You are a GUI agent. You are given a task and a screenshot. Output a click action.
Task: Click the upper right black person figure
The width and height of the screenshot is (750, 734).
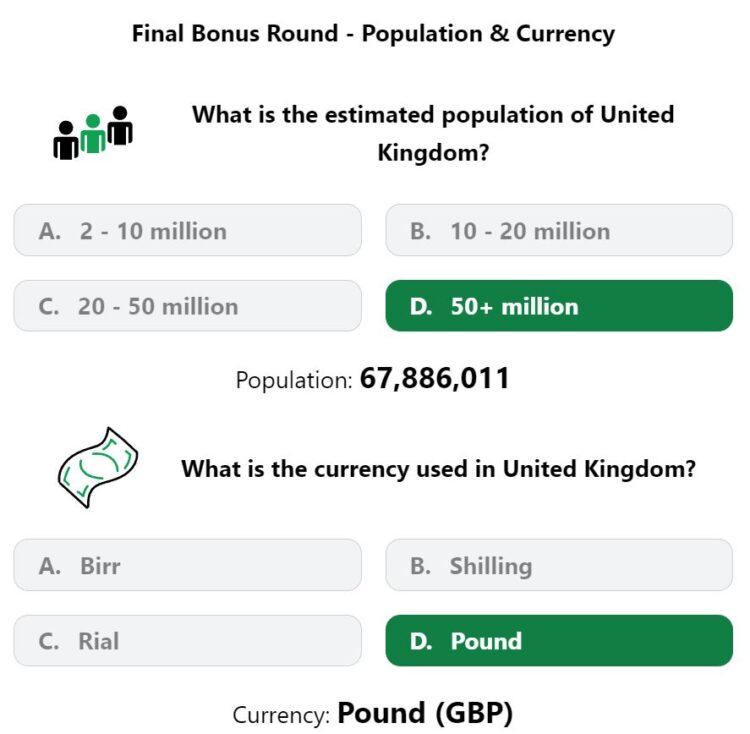click(x=120, y=125)
